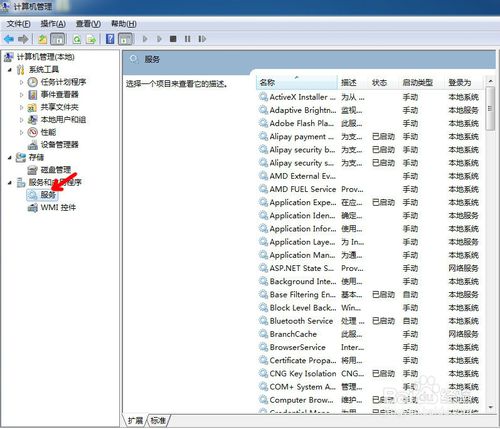Select the Base Filtering Engine row
The width and height of the screenshot is (500, 429).
coord(369,295)
